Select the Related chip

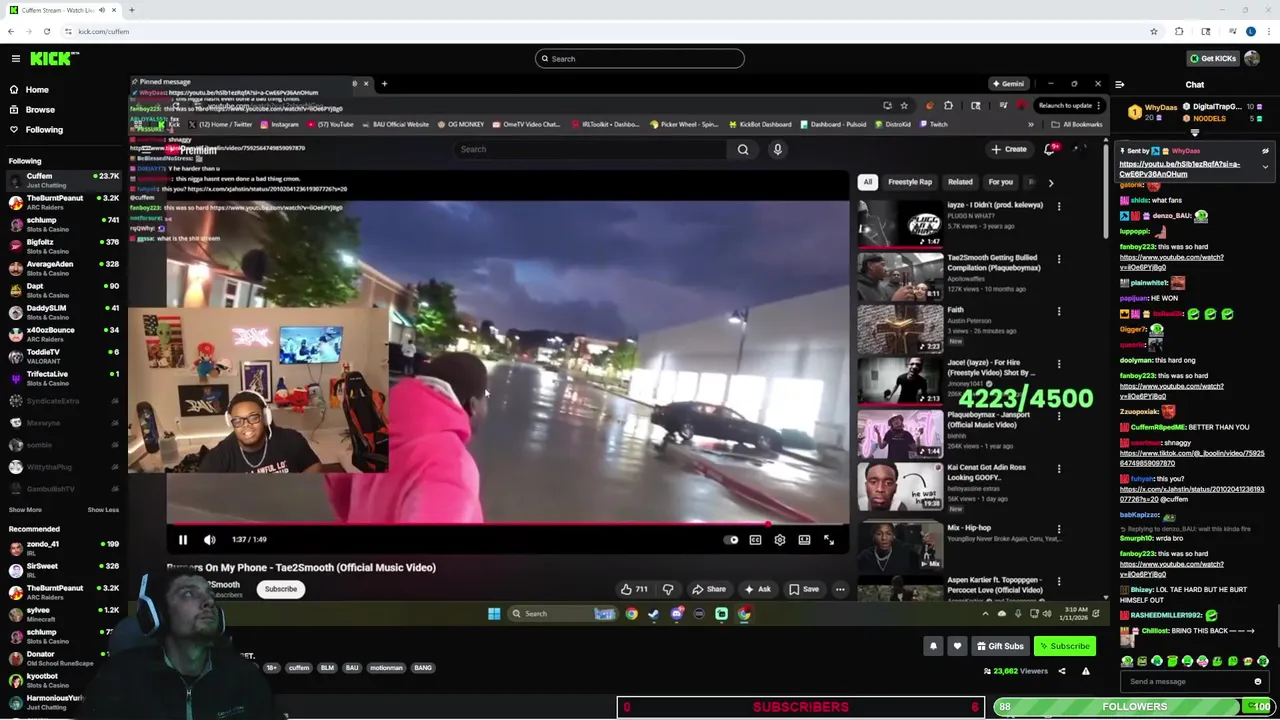tap(960, 182)
